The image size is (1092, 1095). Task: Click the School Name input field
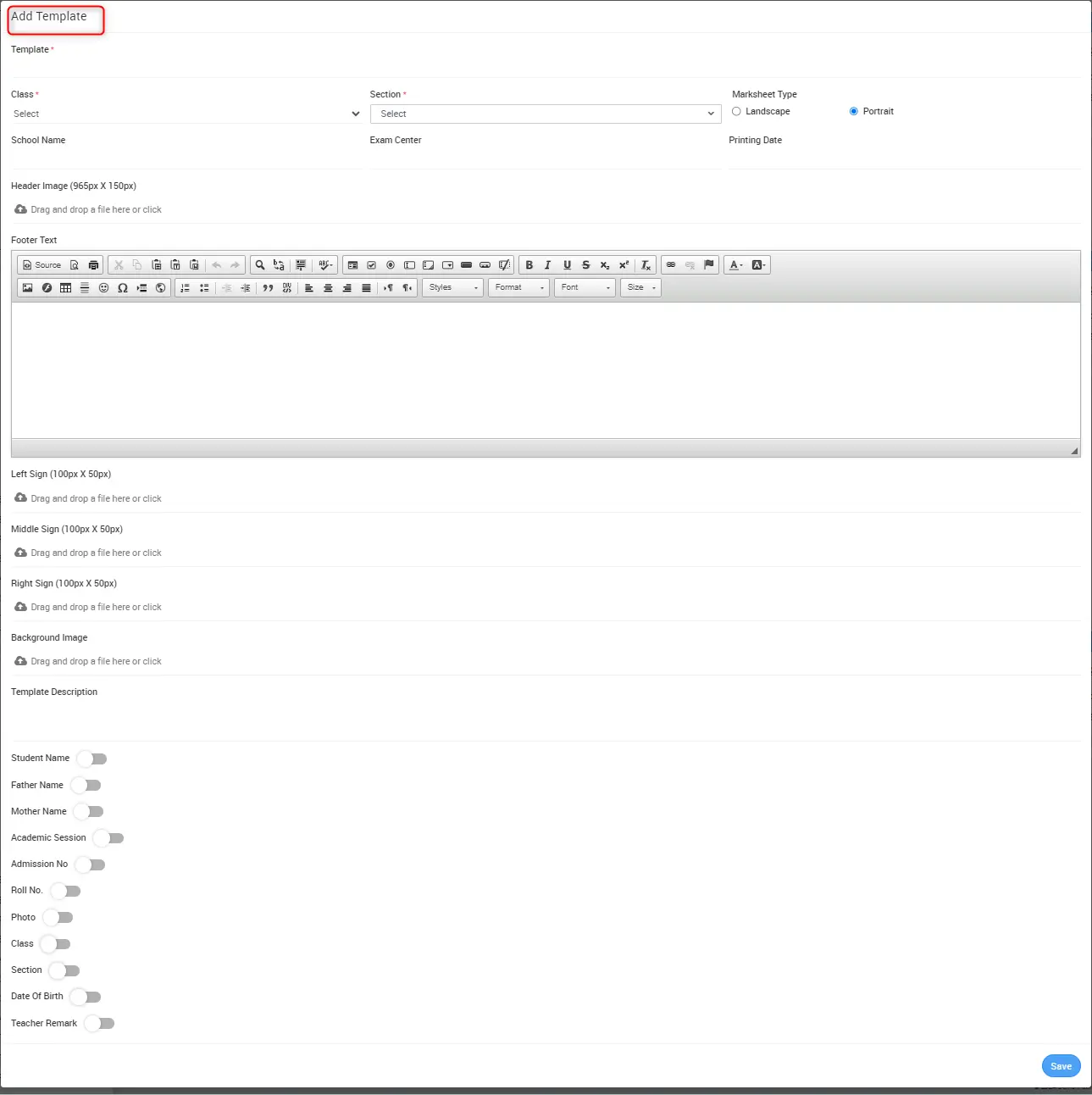(186, 158)
